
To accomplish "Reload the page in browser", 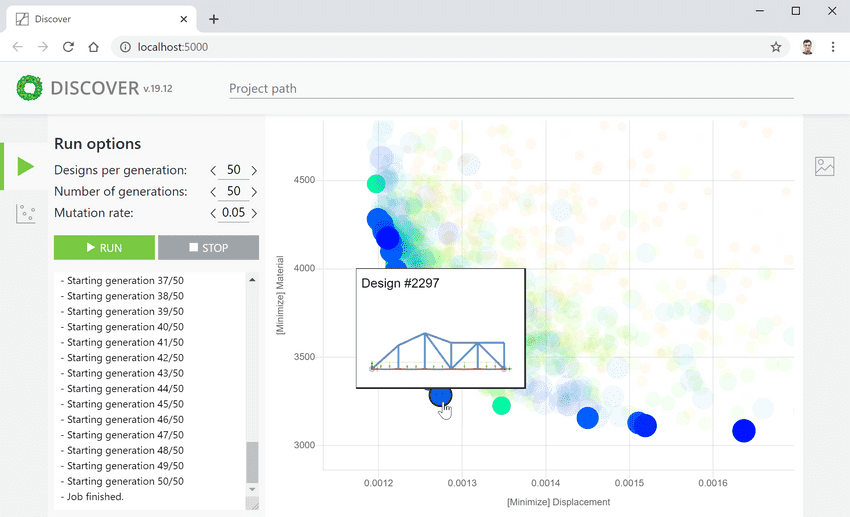I will point(68,47).
